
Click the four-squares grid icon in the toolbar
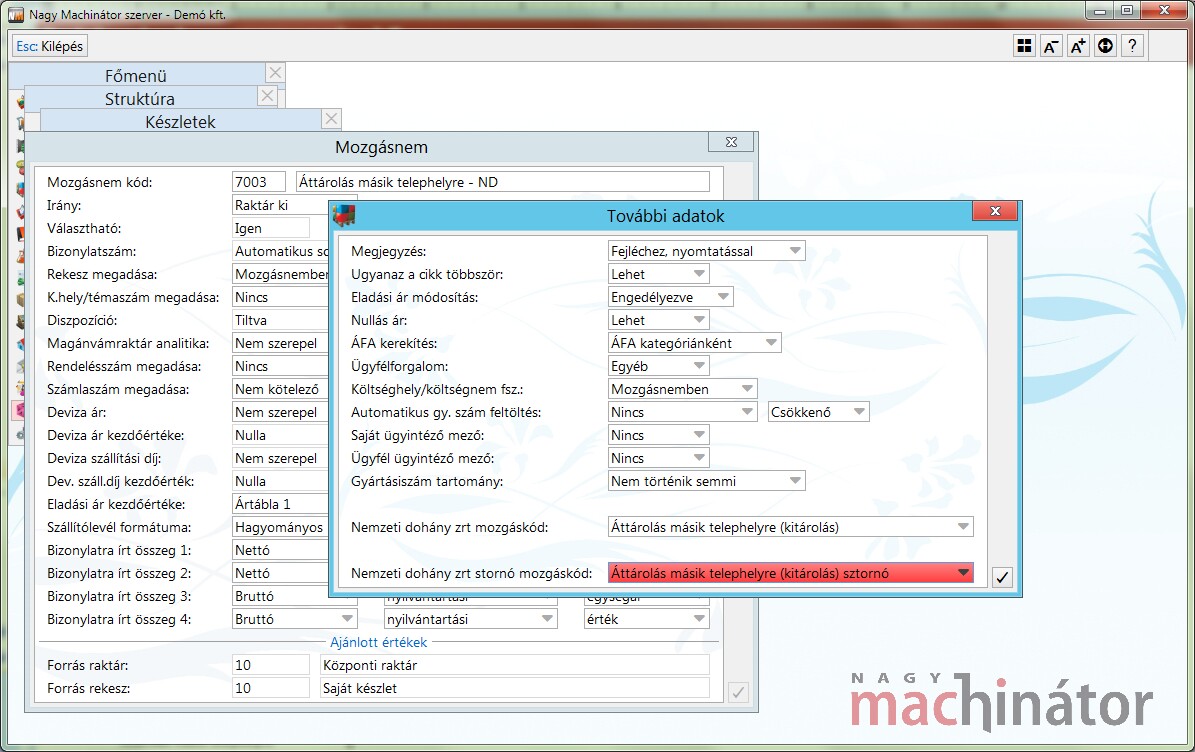coord(1024,46)
